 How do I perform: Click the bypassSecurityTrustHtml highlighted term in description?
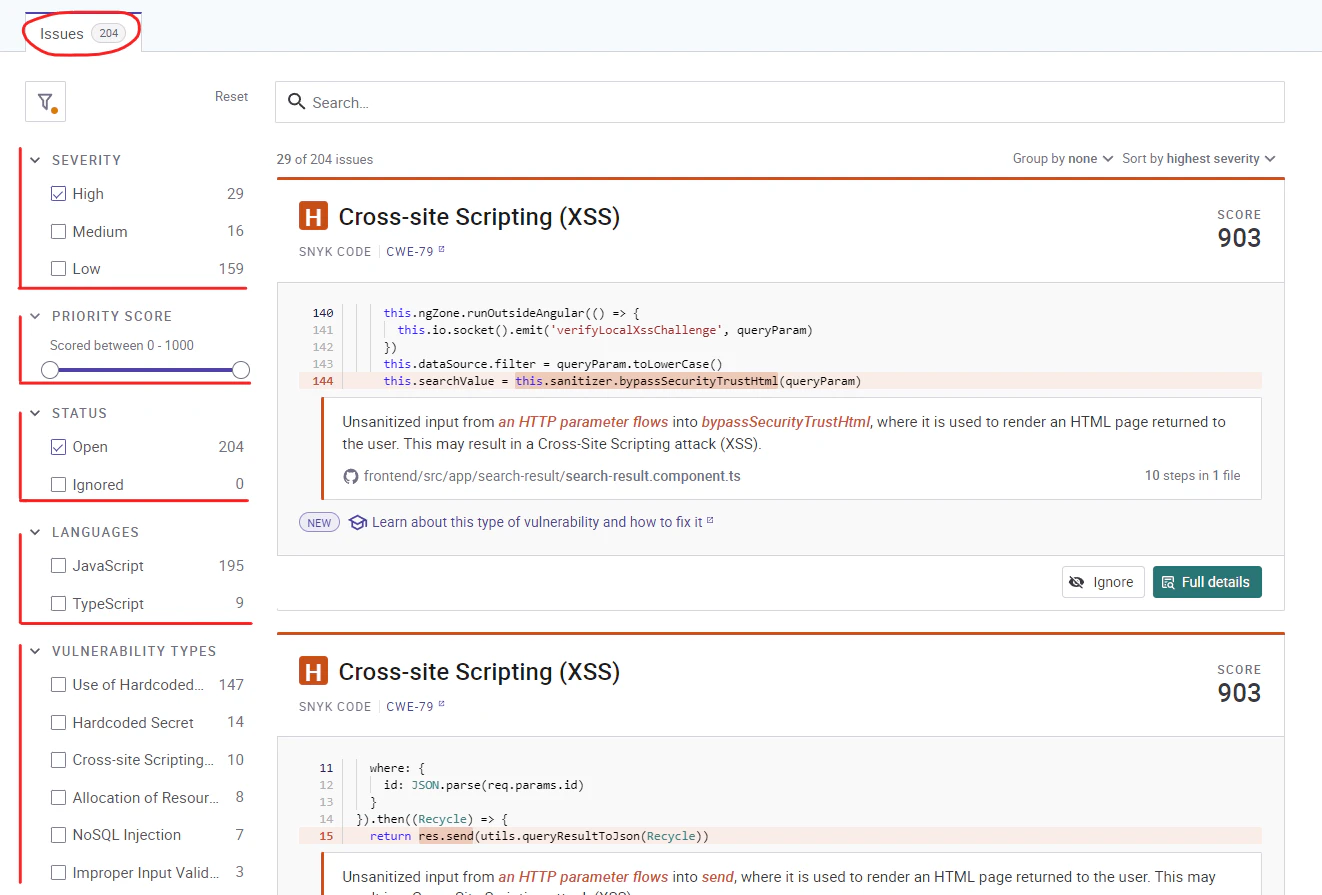click(x=786, y=422)
